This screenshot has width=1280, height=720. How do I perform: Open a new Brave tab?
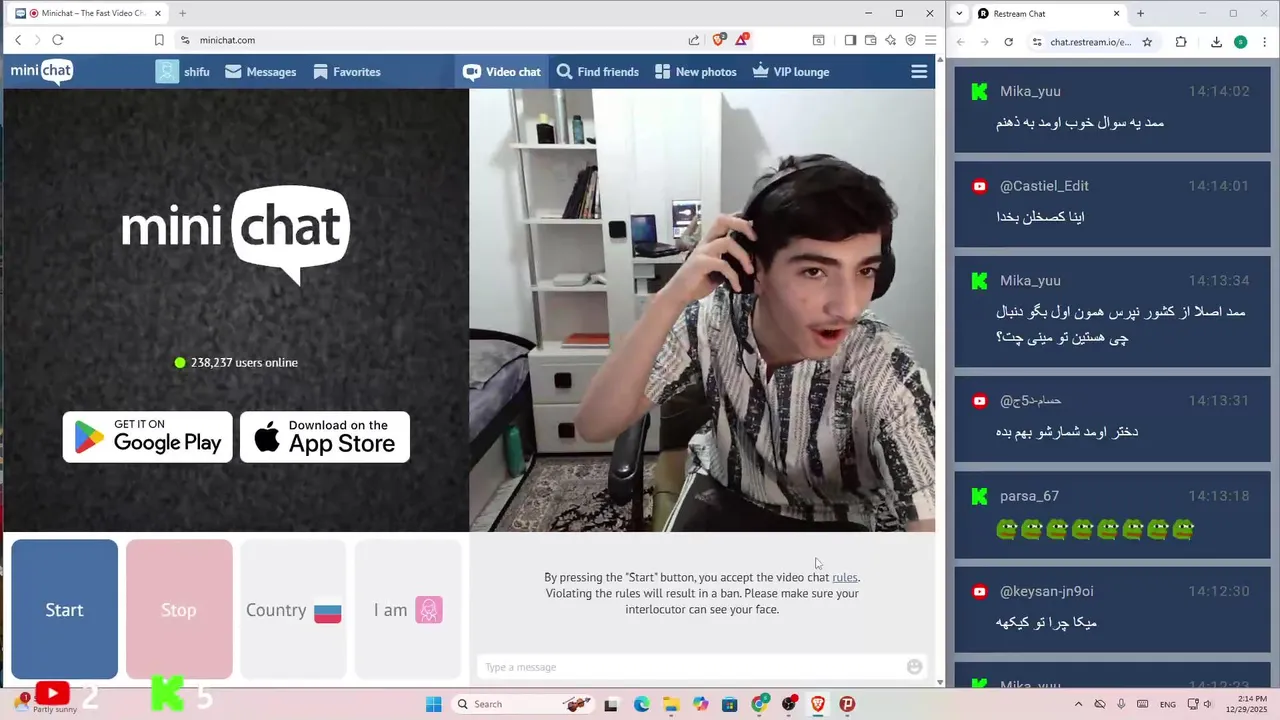tap(182, 13)
